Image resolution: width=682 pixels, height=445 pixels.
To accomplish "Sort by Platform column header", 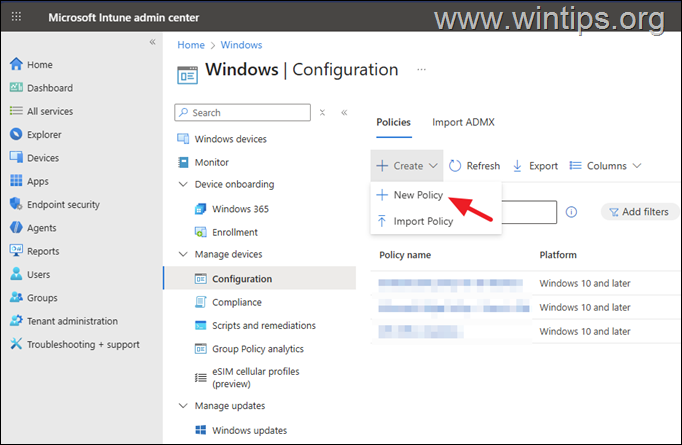I will (558, 255).
